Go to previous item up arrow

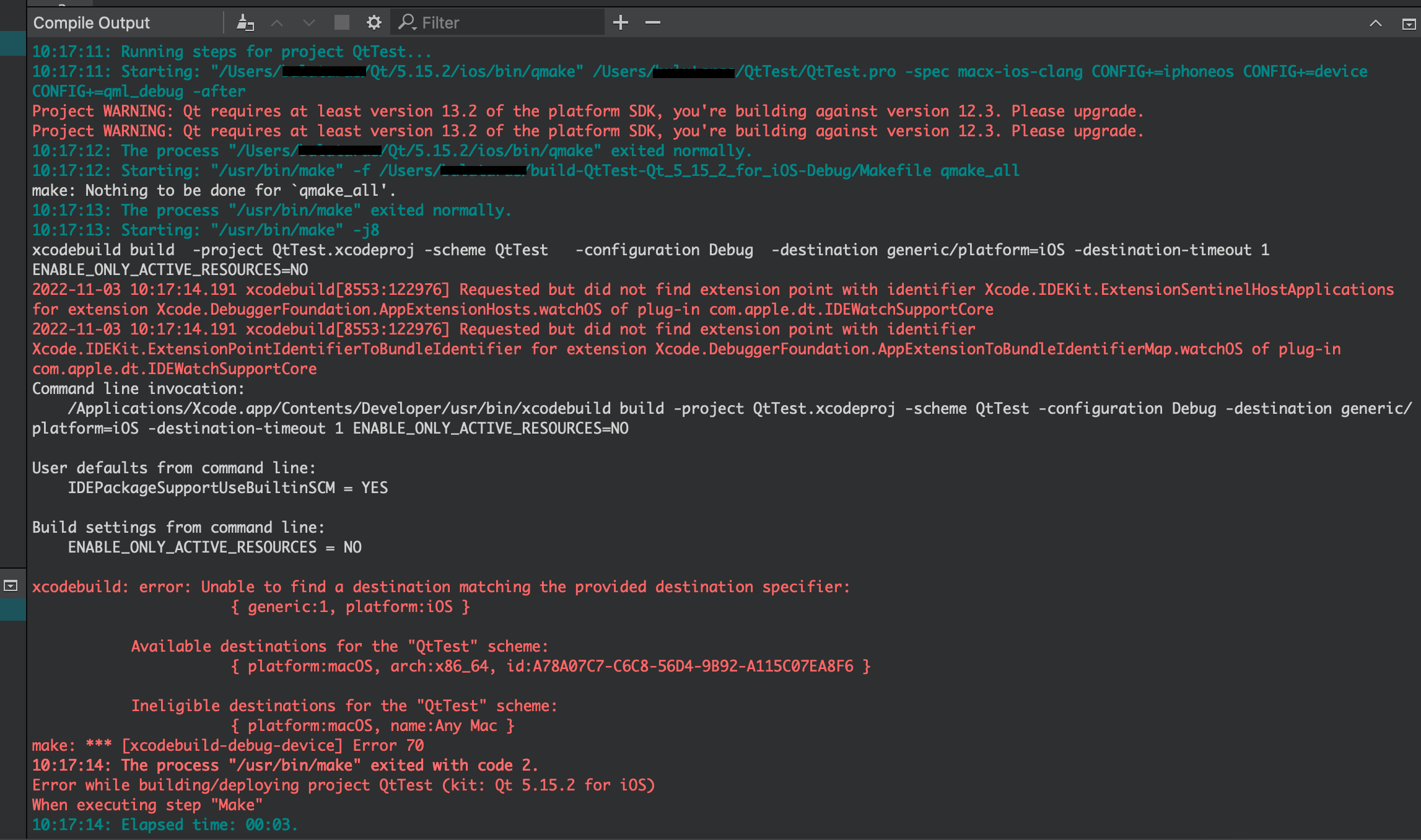pyautogui.click(x=277, y=23)
